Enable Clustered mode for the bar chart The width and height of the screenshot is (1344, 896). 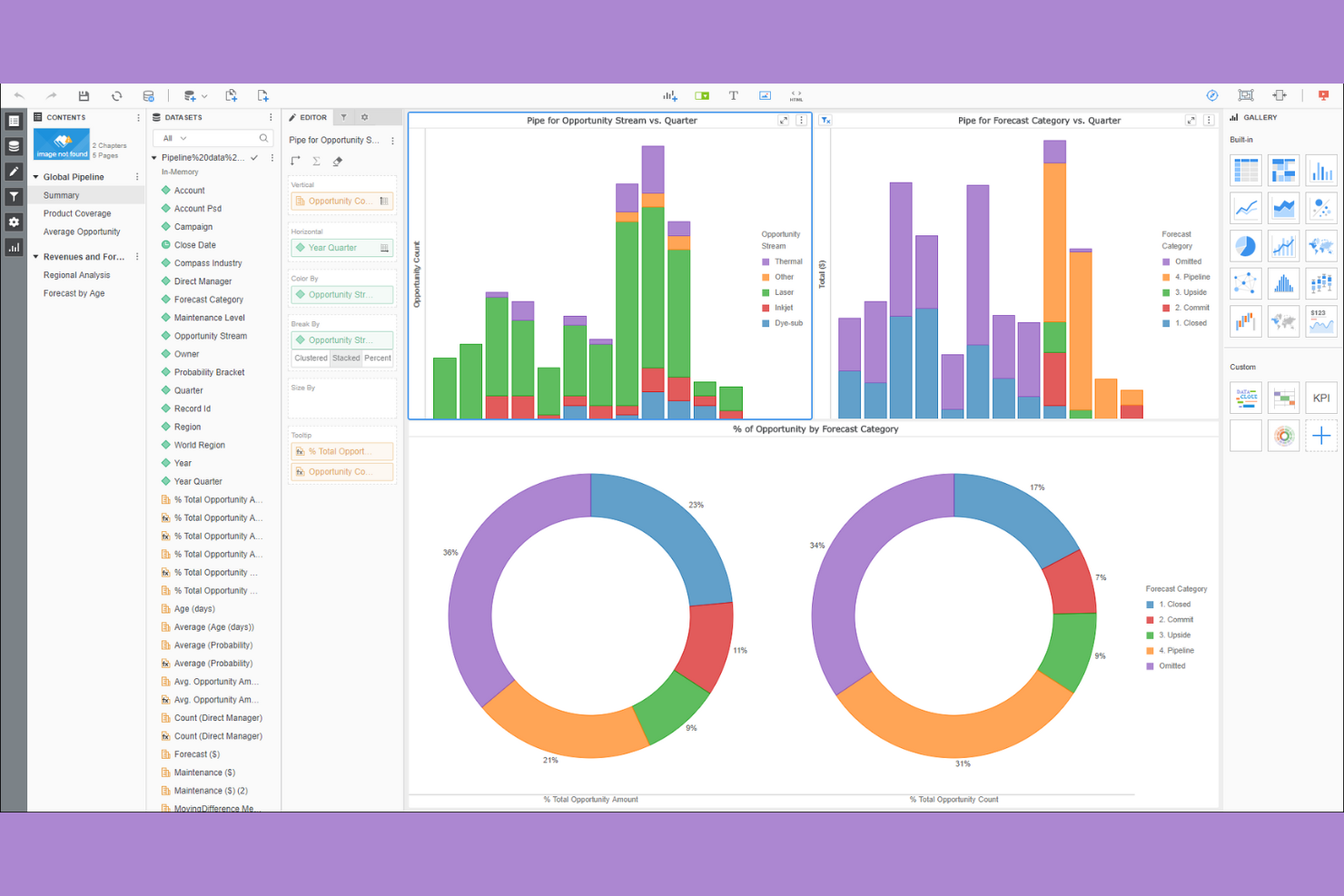pos(311,358)
